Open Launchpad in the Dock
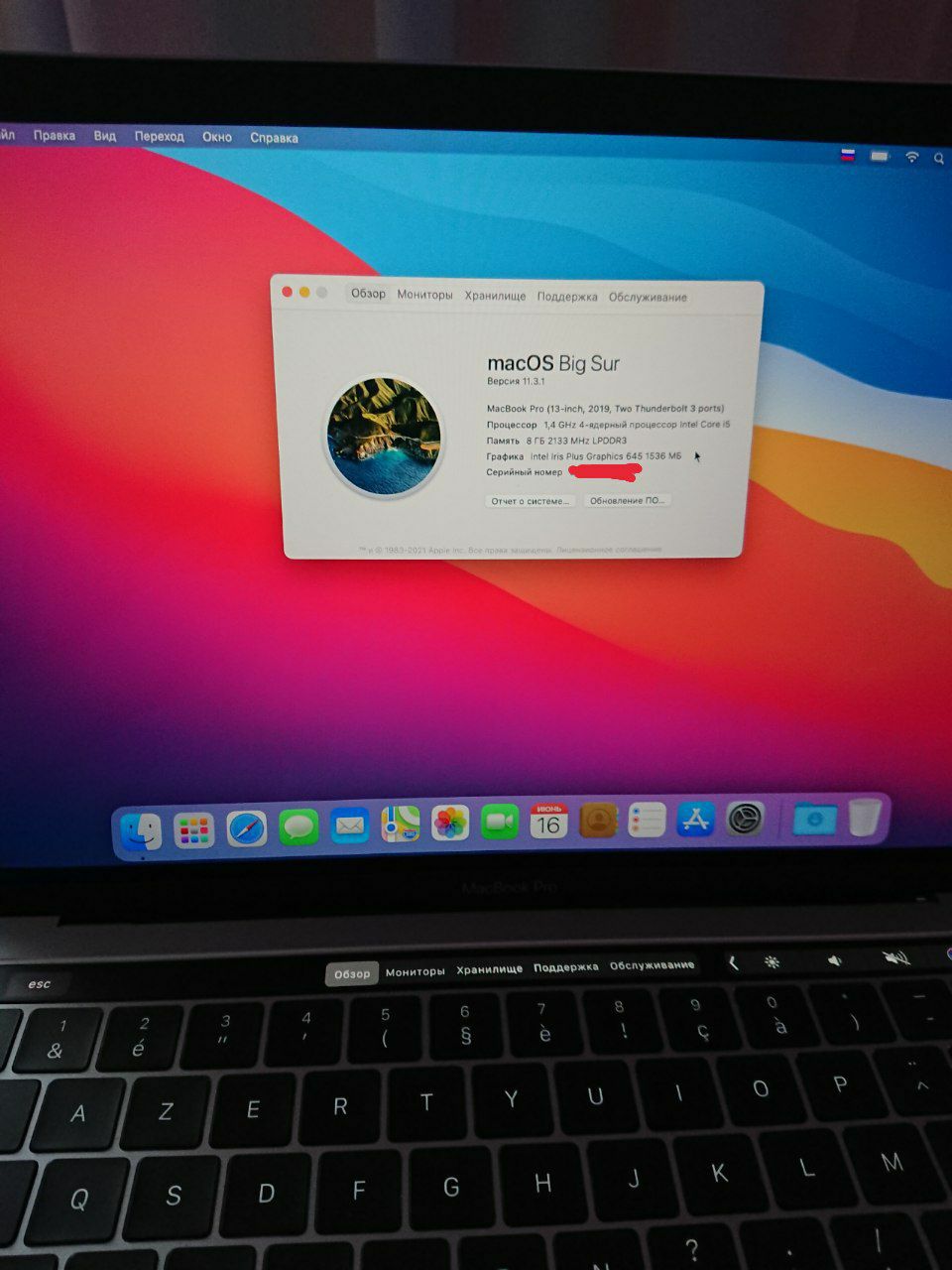952x1270 pixels. click(x=194, y=830)
